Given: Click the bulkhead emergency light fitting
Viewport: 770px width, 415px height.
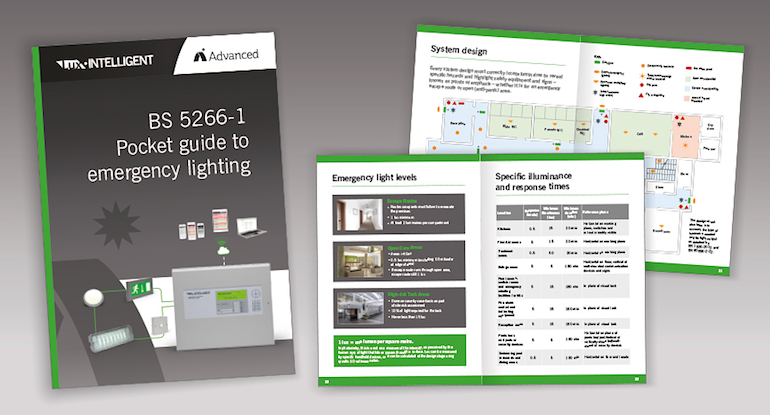Looking at the screenshot, I should coord(111,337).
